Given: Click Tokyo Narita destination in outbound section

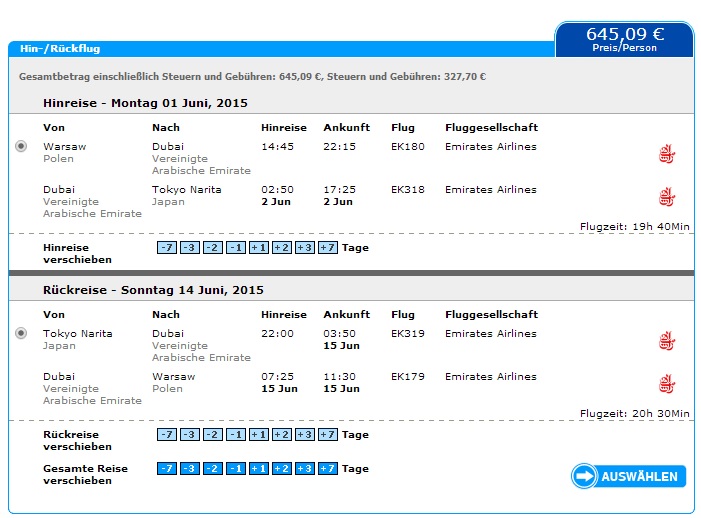Looking at the screenshot, I should [187, 190].
